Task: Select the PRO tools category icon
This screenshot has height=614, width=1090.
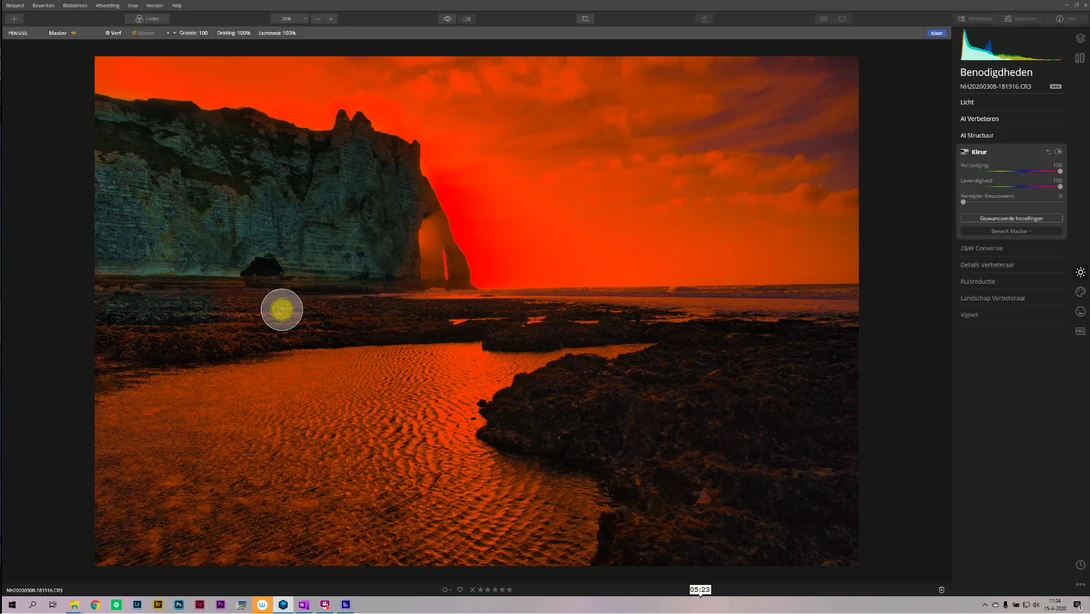Action: tap(1080, 331)
